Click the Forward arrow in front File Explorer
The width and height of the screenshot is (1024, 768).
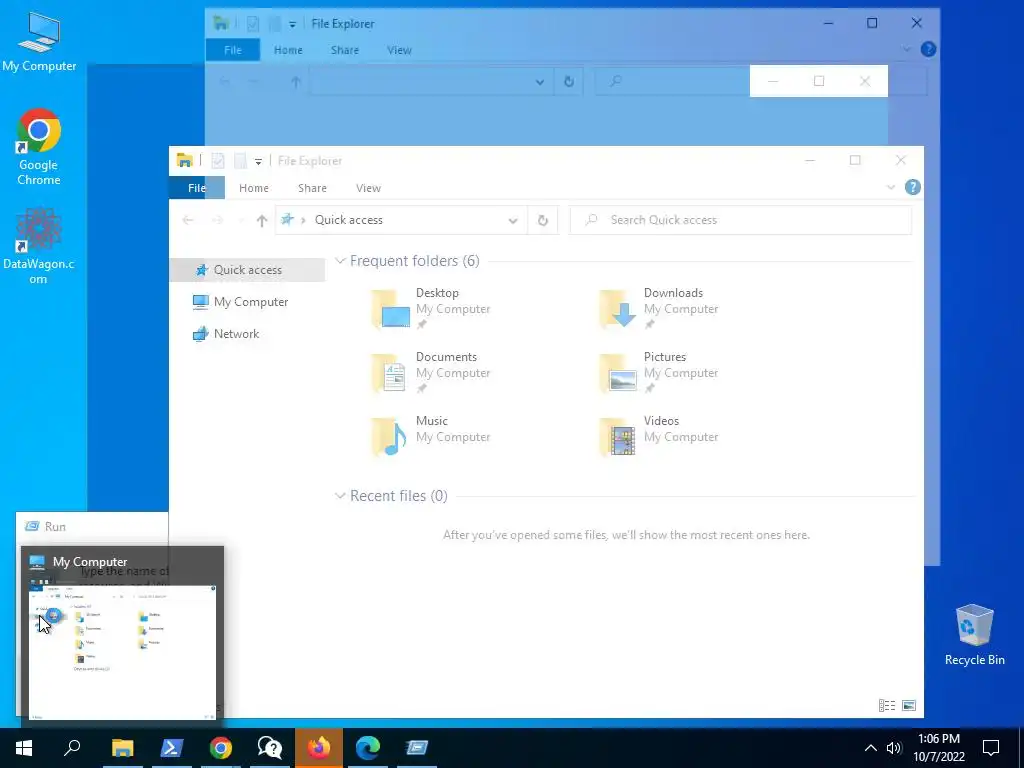click(x=217, y=220)
